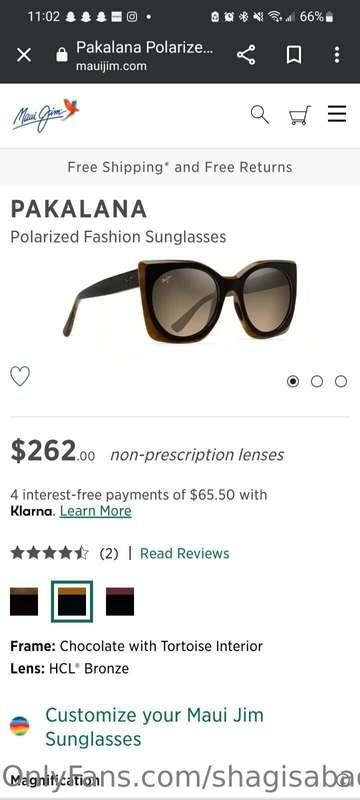Open Read Reviews link
The height and width of the screenshot is (800, 360).
pyautogui.click(x=185, y=554)
